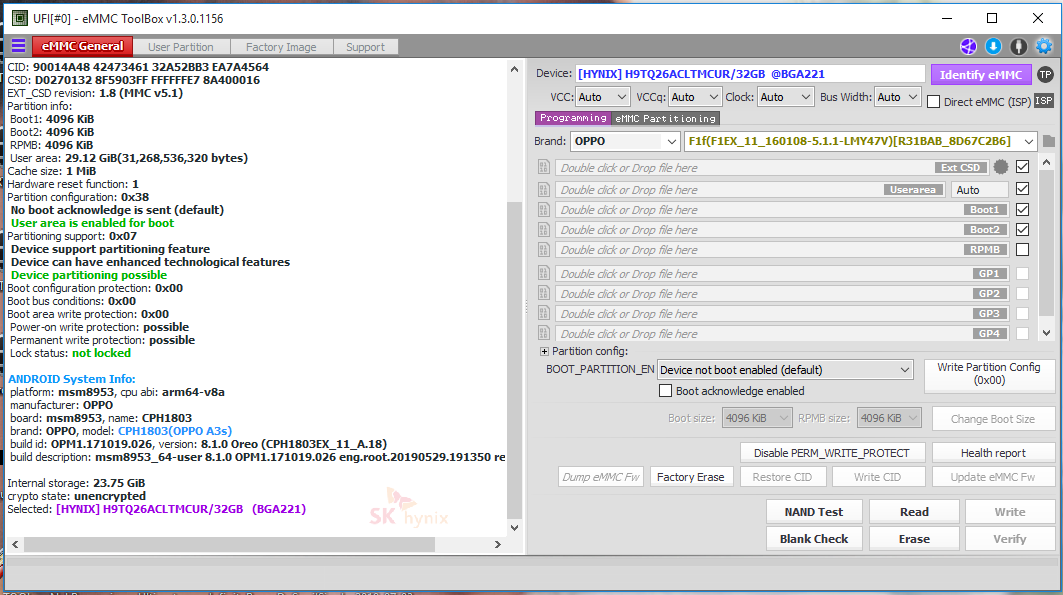Click the Ext CSD round gear icon
The image size is (1063, 595).
pyautogui.click(x=1001, y=167)
